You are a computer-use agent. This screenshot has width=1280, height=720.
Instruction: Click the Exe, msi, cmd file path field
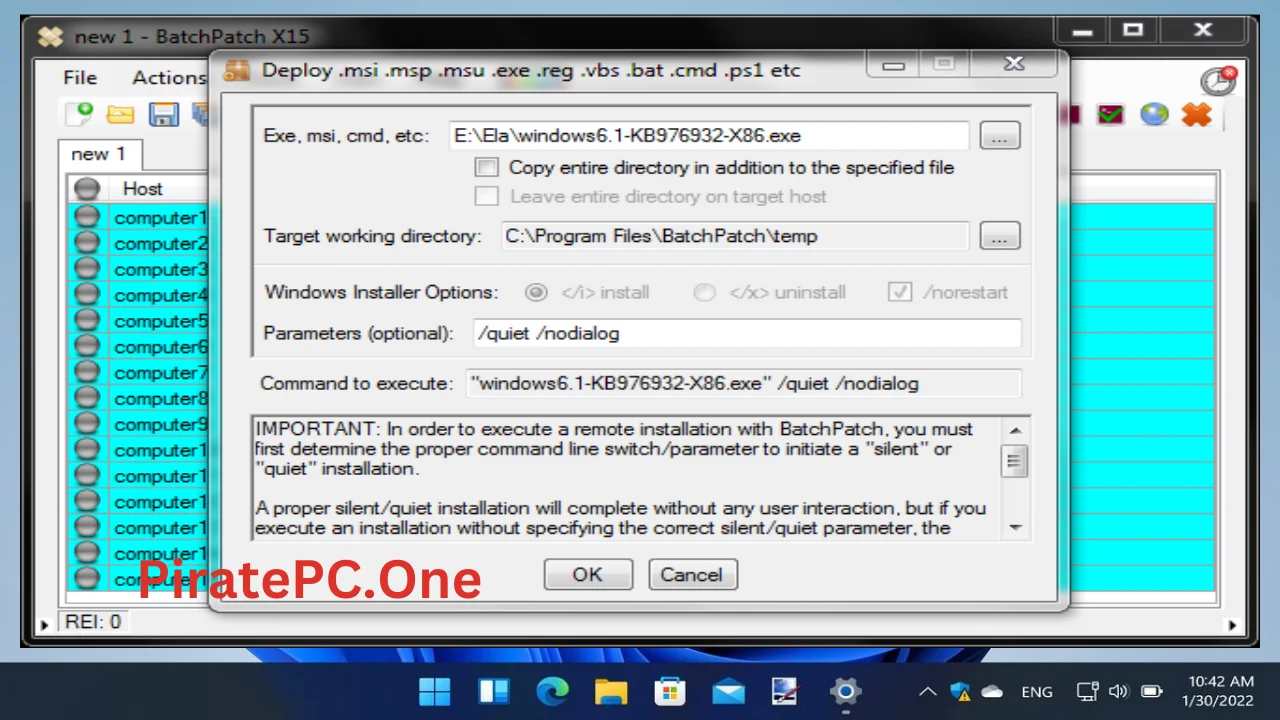(x=709, y=135)
